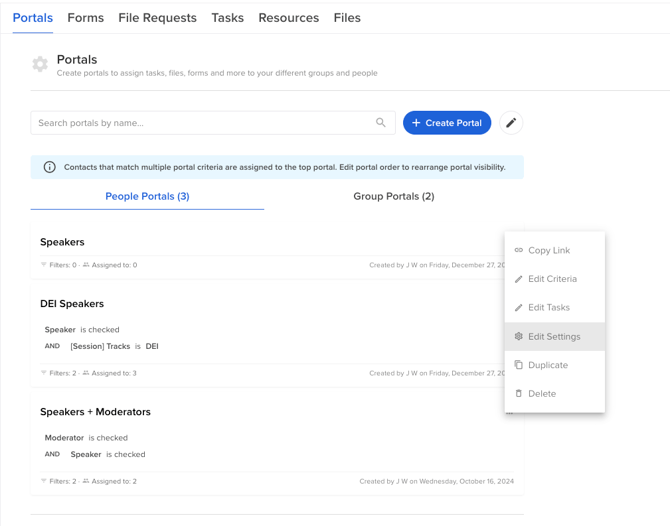The image size is (670, 526).
Task: Select People Portals (3) tab
Action: pyautogui.click(x=147, y=196)
